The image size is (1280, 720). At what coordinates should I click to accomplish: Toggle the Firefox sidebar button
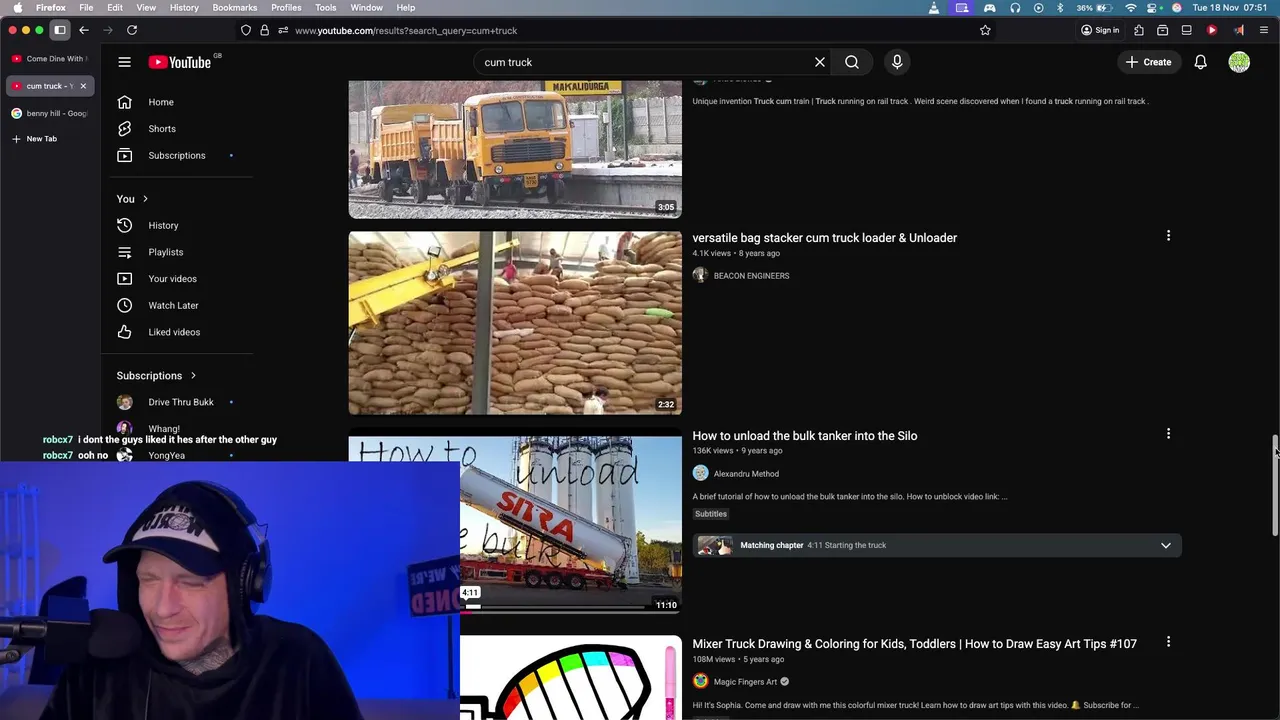[60, 30]
